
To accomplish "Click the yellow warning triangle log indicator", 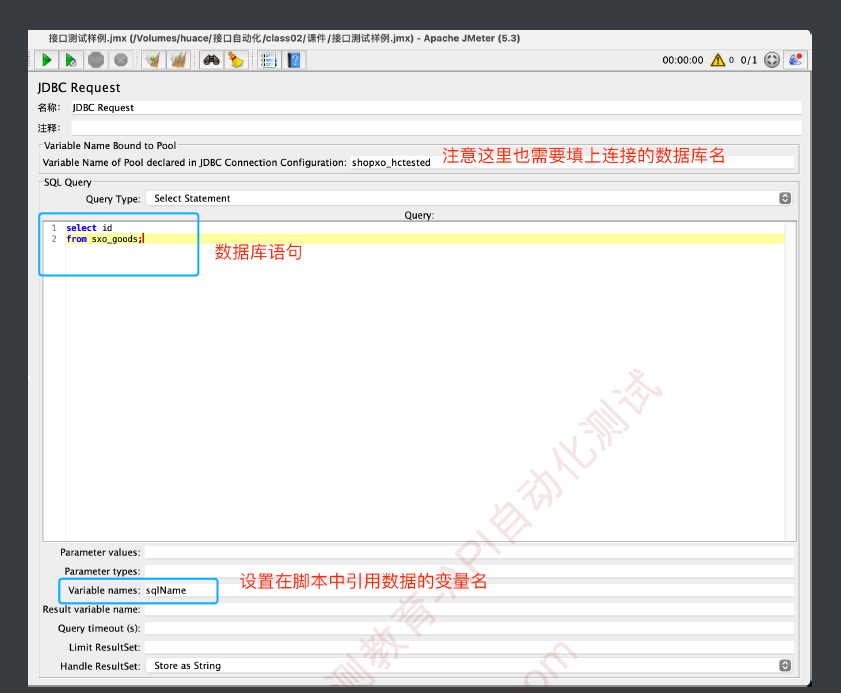I will (718, 60).
